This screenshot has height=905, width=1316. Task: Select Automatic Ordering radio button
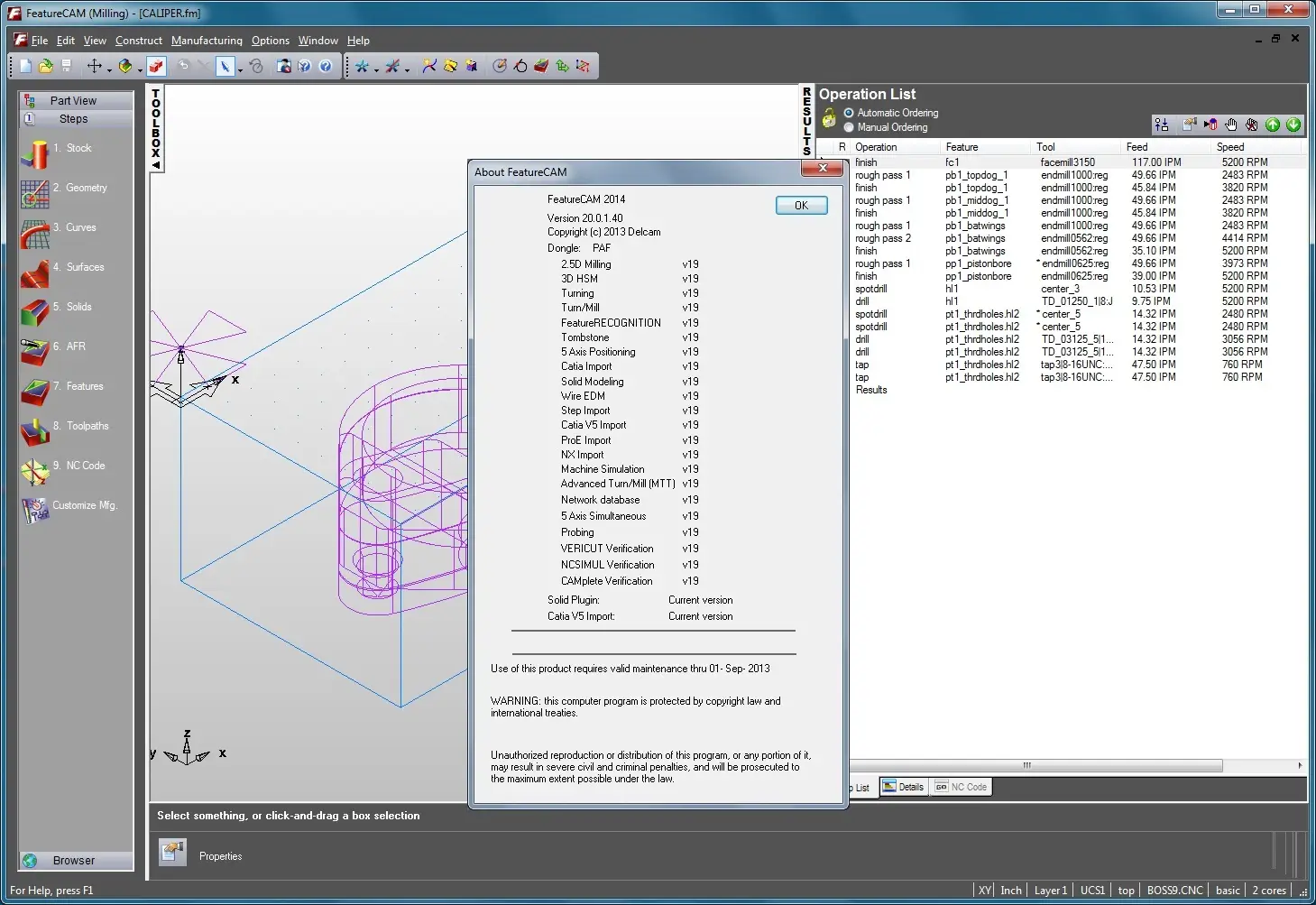pyautogui.click(x=849, y=113)
